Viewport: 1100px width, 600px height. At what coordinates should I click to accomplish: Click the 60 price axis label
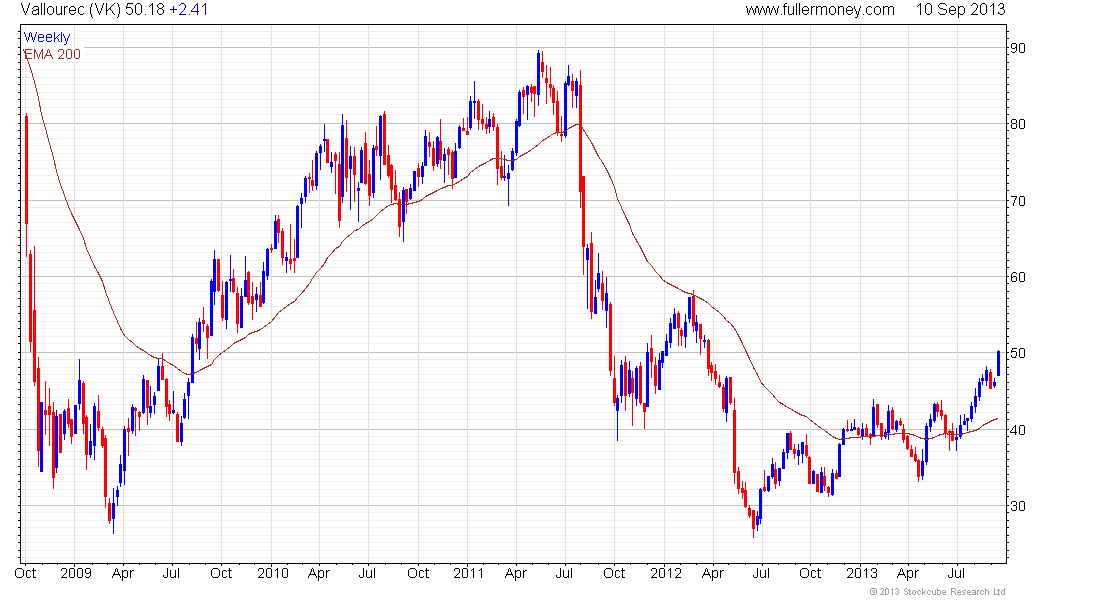pos(1017,277)
